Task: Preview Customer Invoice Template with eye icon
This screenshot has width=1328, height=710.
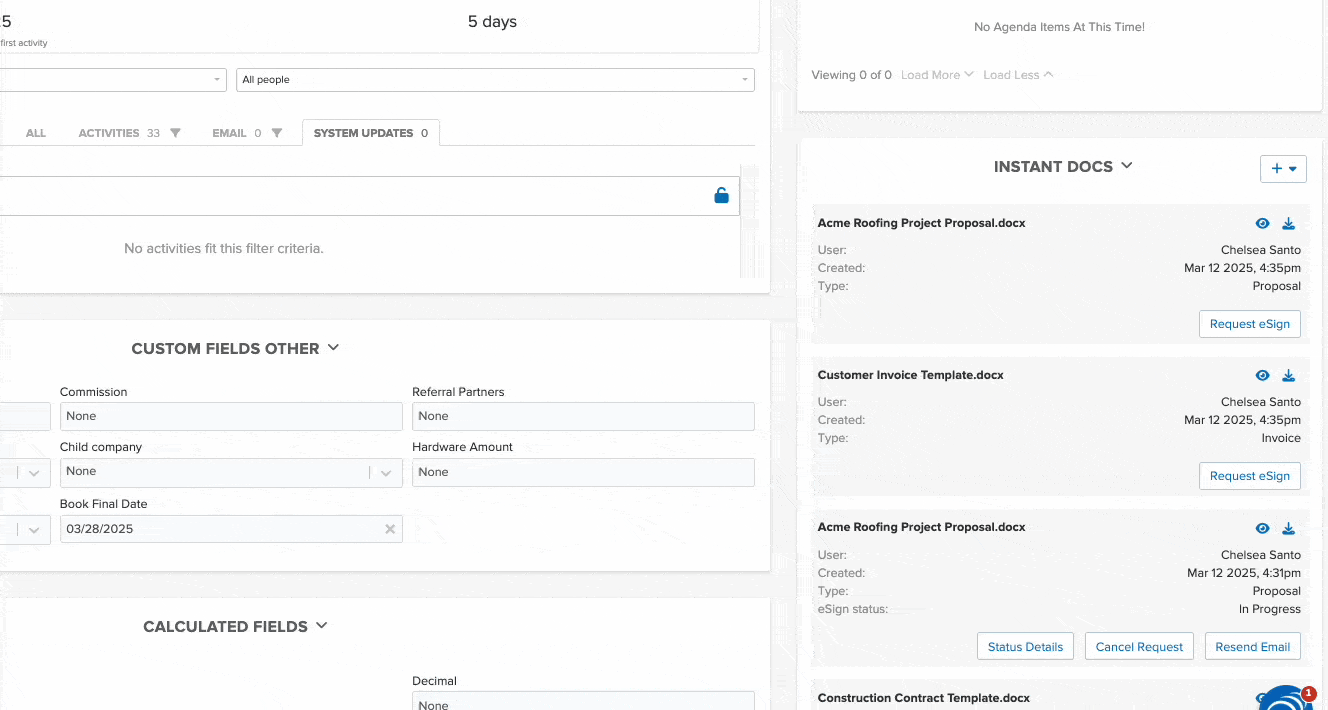Action: click(x=1262, y=376)
